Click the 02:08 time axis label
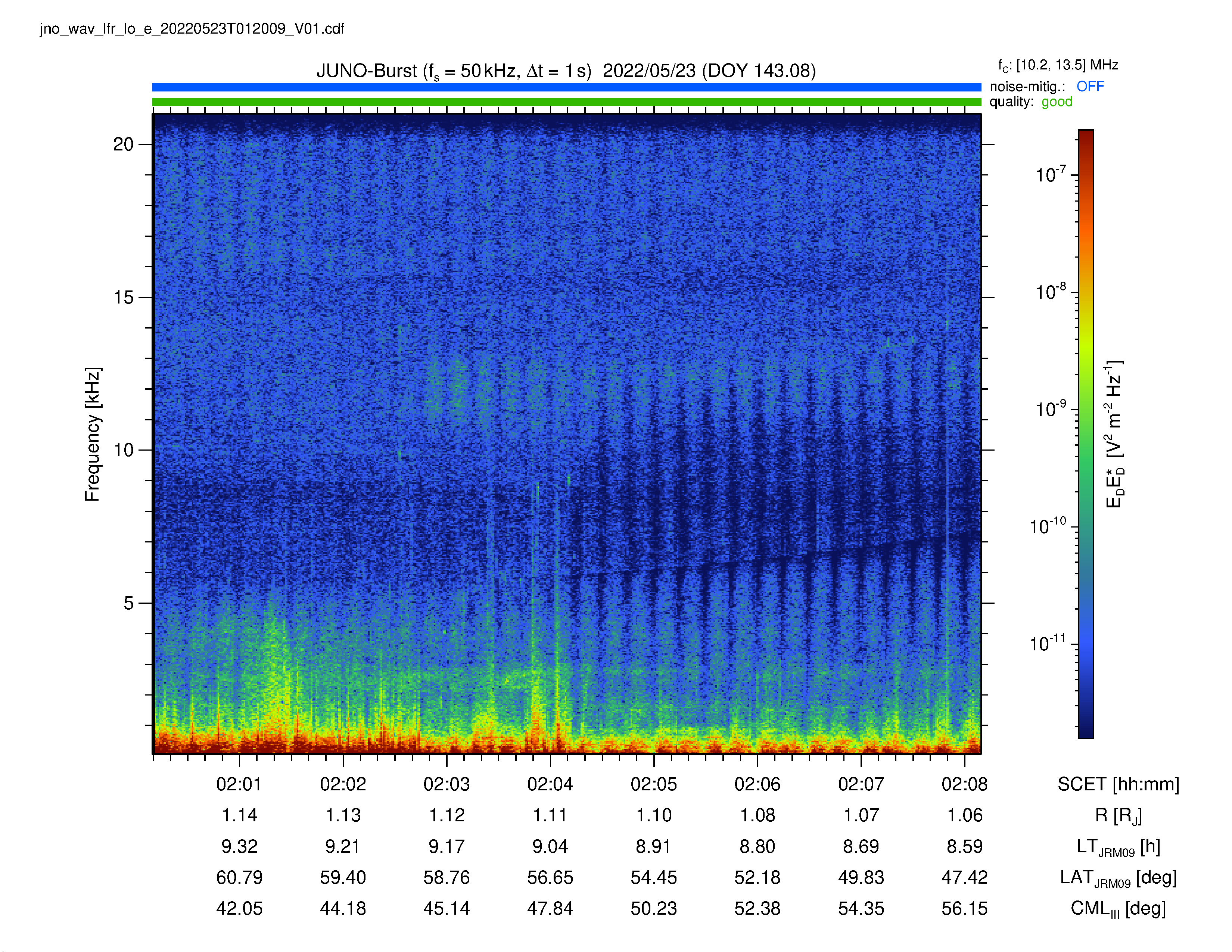This screenshot has height=952, width=1232. [x=965, y=784]
